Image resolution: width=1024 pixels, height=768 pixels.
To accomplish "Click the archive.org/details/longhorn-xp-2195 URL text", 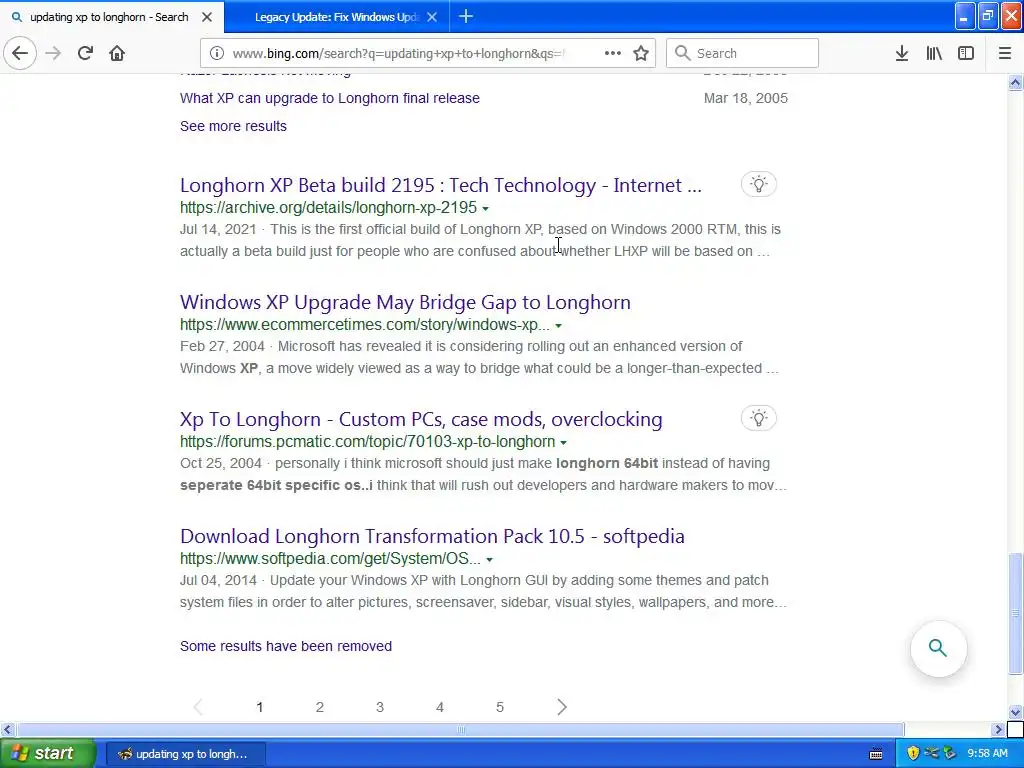I will coord(328,208).
